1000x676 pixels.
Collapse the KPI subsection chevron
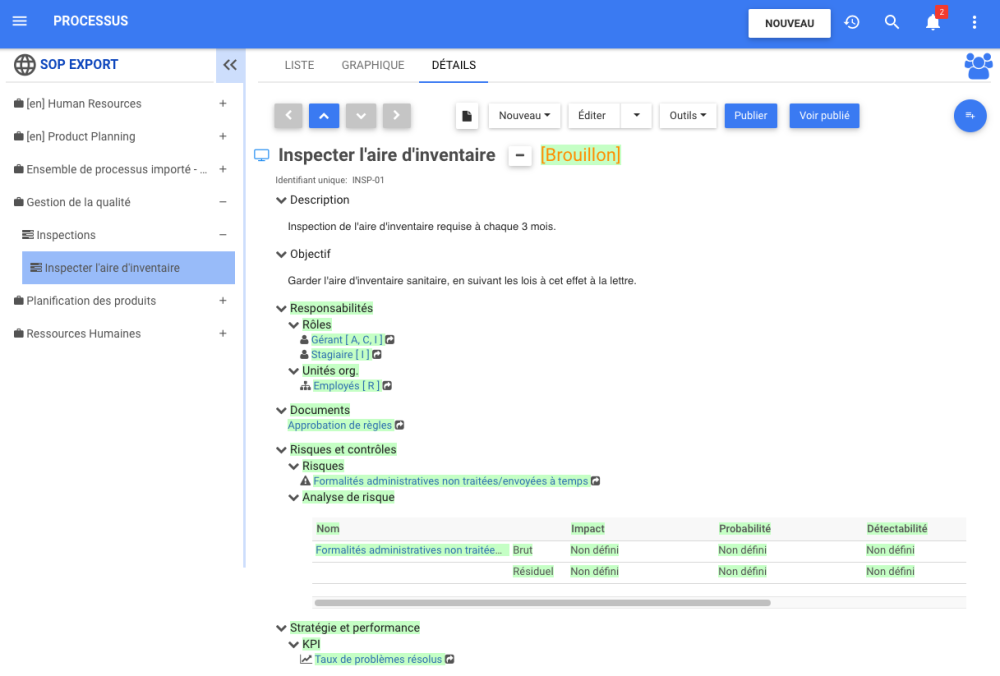293,645
